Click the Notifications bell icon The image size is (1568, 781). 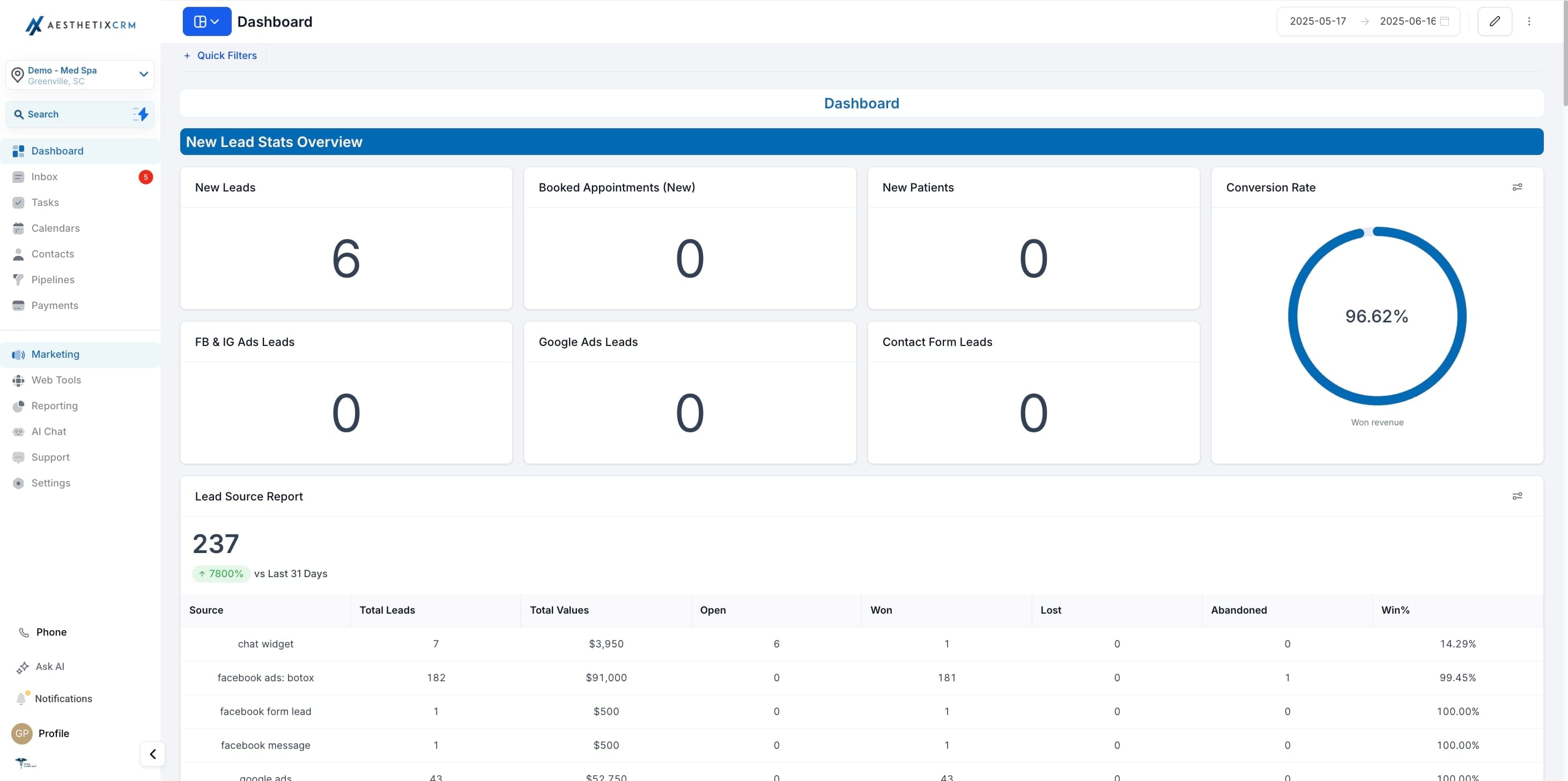[x=21, y=698]
